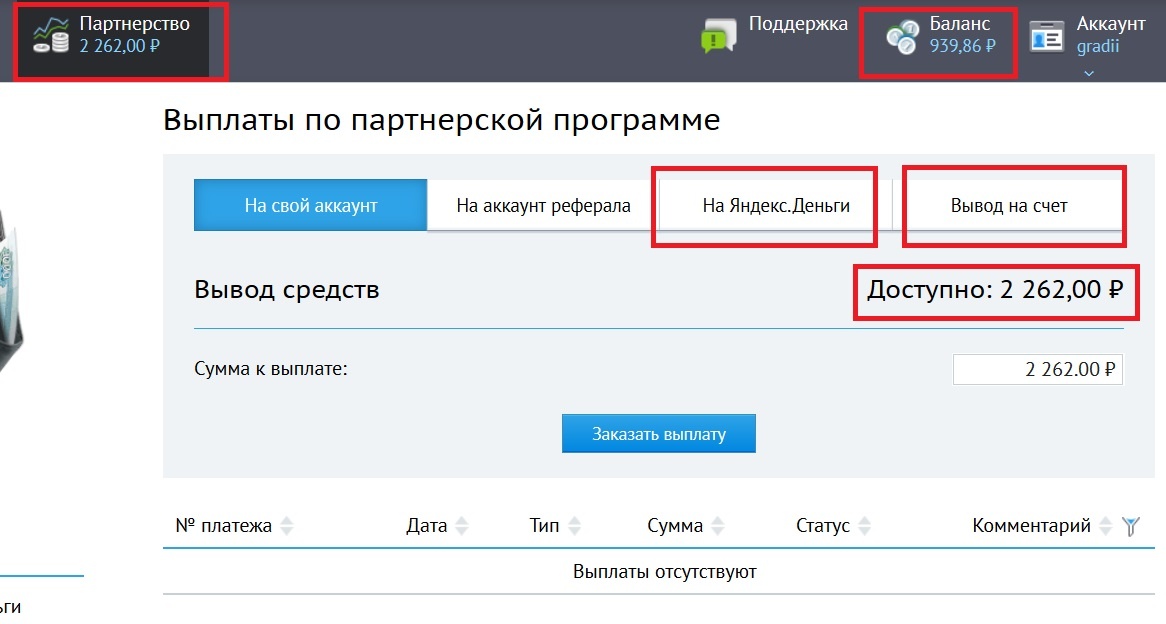Click the Баланс coins icon
1166x624 pixels.
coord(902,38)
